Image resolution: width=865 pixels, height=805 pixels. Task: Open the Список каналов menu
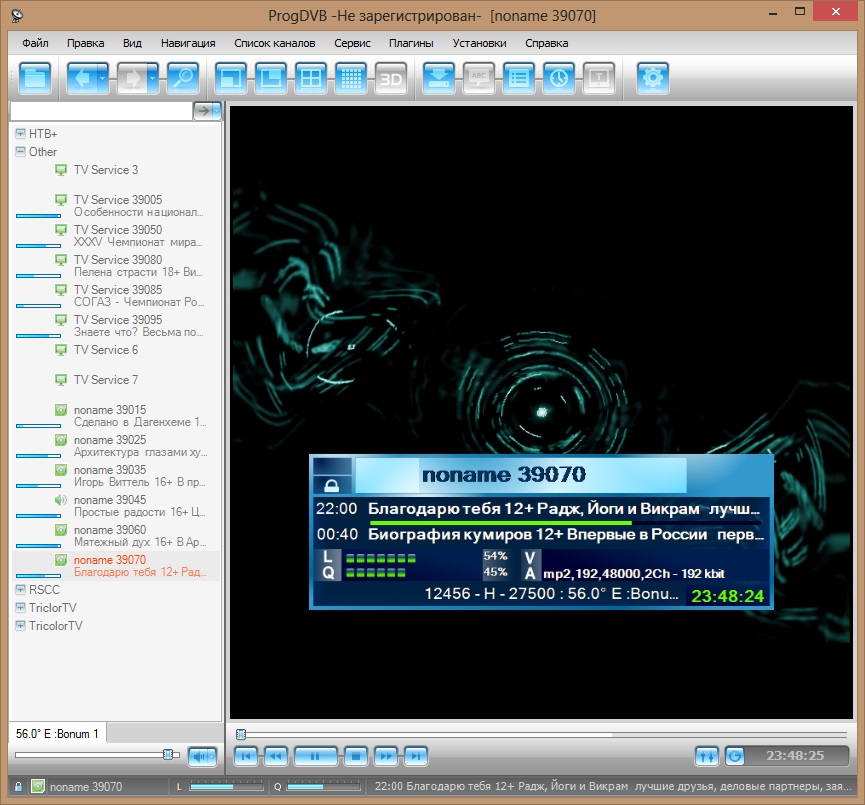pyautogui.click(x=274, y=43)
